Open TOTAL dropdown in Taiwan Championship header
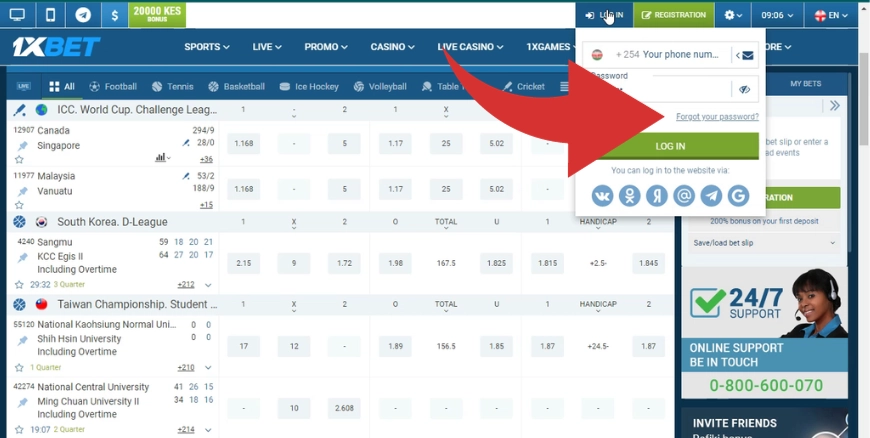 446,306
